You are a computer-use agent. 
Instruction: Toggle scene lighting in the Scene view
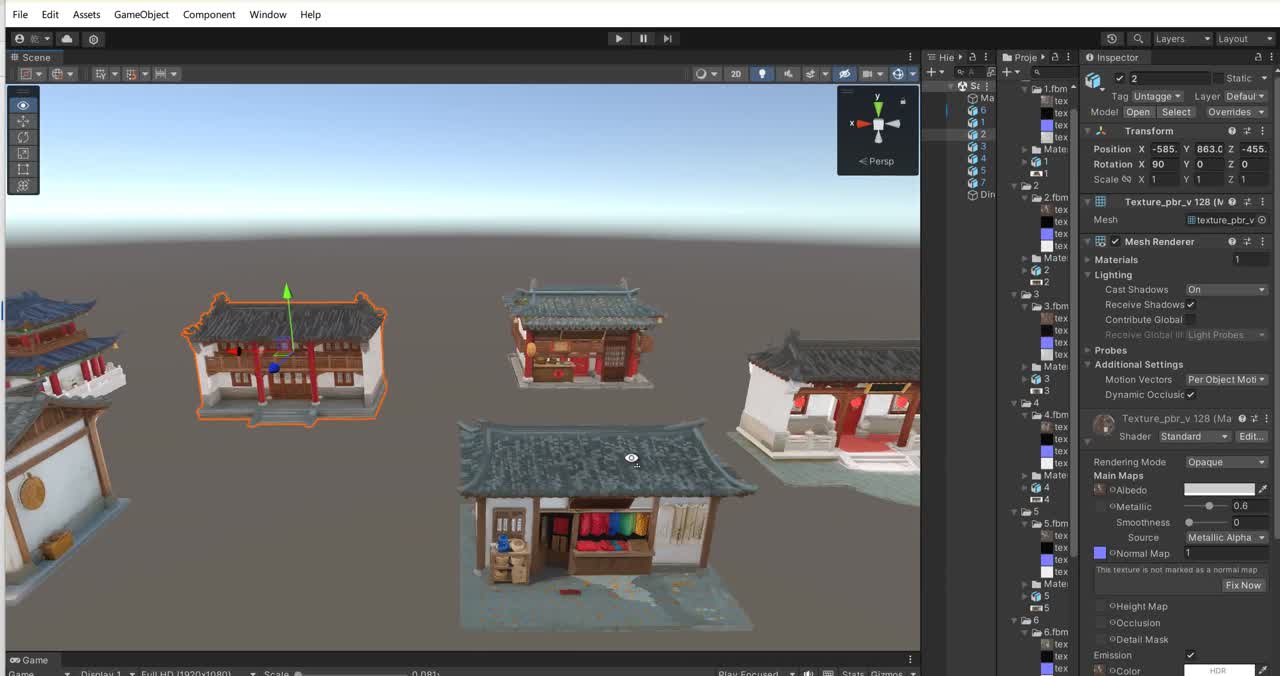tap(762, 73)
